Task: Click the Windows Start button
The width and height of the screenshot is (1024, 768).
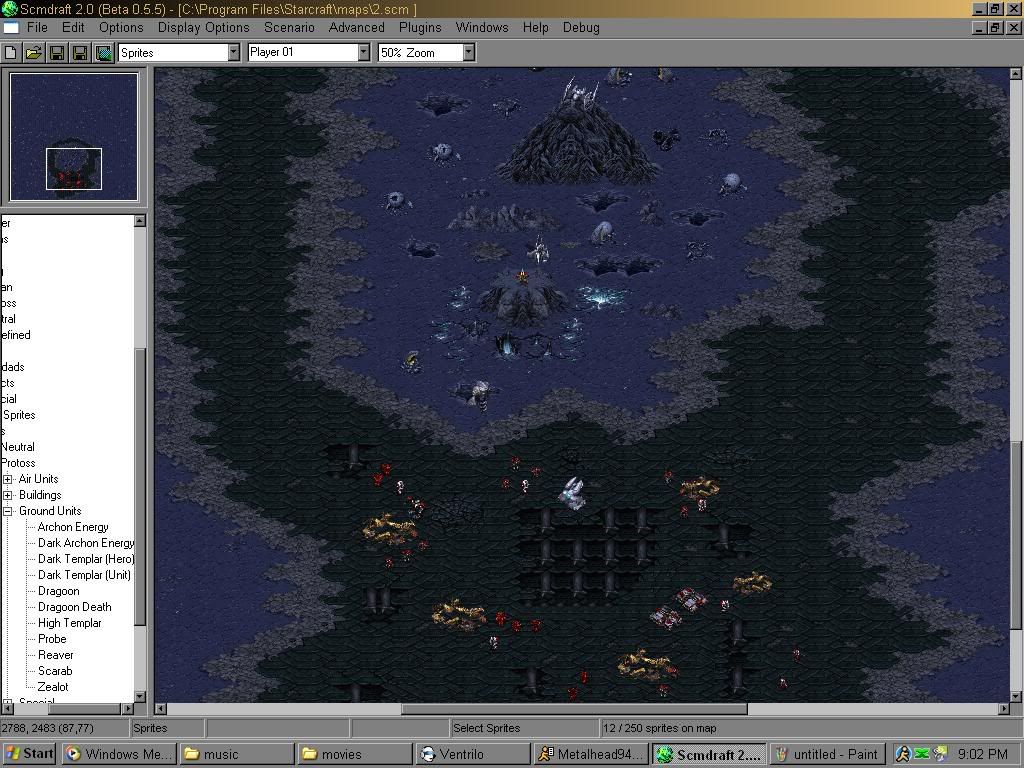Action: [x=30, y=754]
